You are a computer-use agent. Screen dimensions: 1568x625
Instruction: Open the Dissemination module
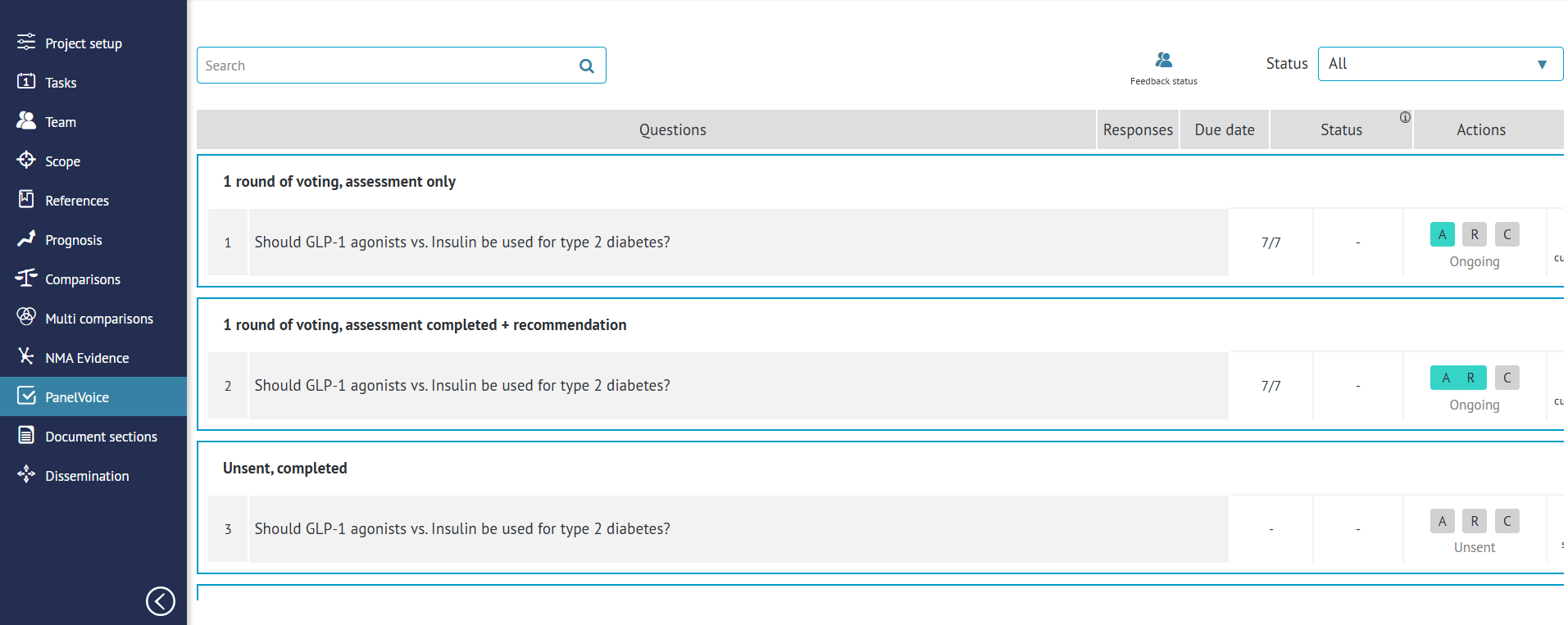(x=87, y=476)
